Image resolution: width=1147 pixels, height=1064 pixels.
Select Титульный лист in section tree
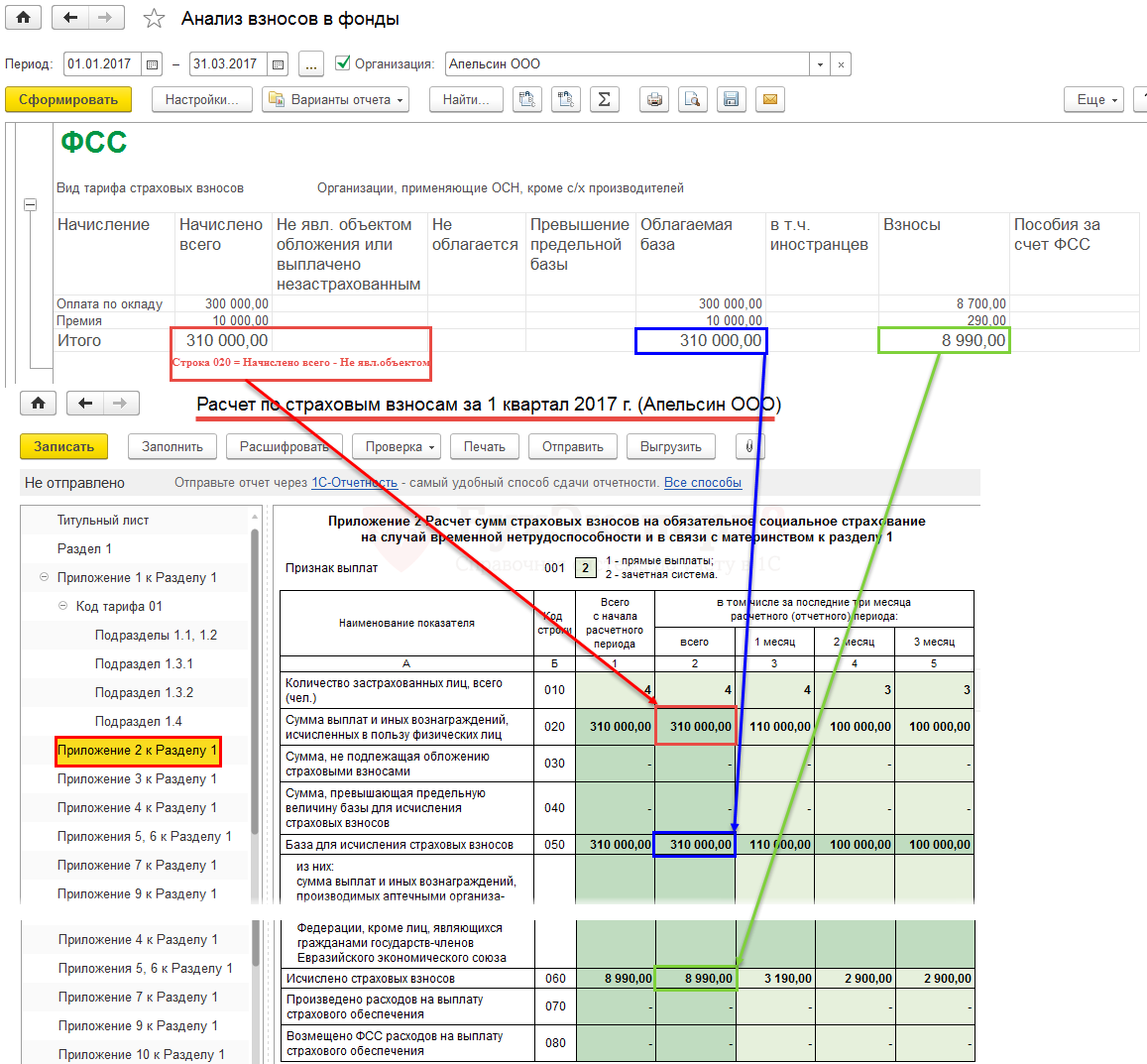[103, 520]
